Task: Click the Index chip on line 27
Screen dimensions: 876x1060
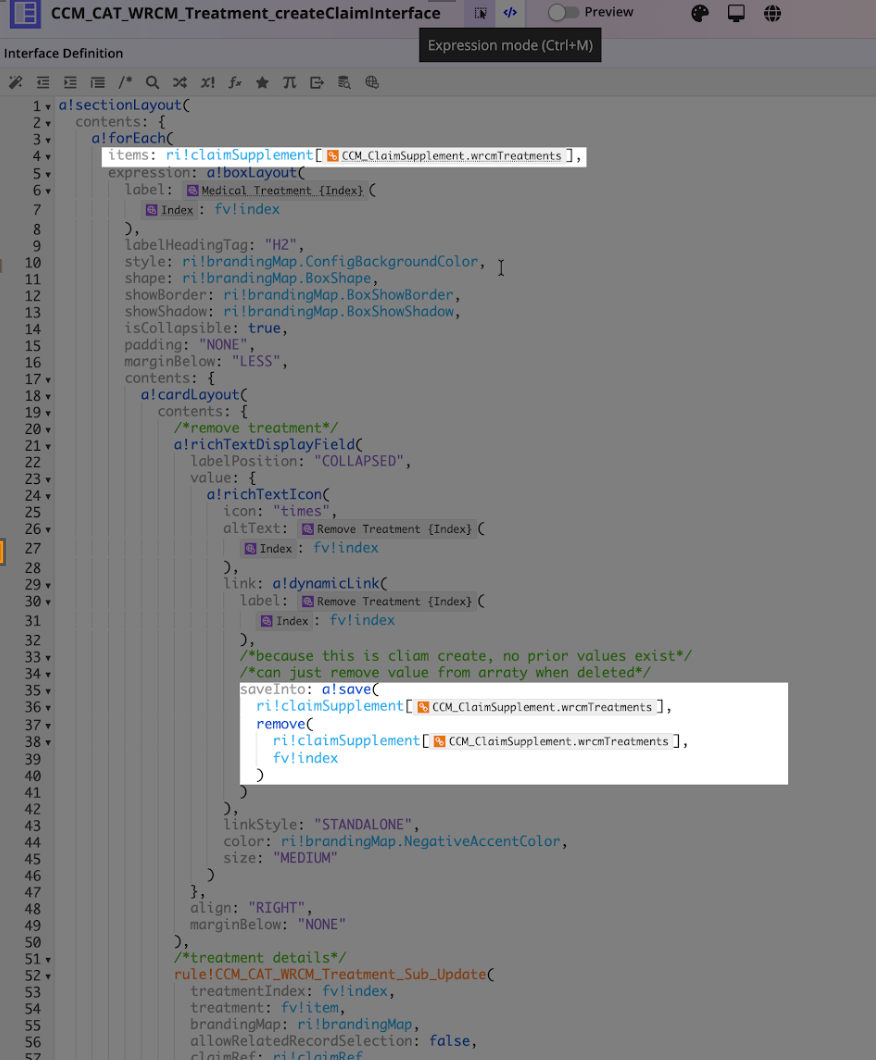Action: pos(268,549)
